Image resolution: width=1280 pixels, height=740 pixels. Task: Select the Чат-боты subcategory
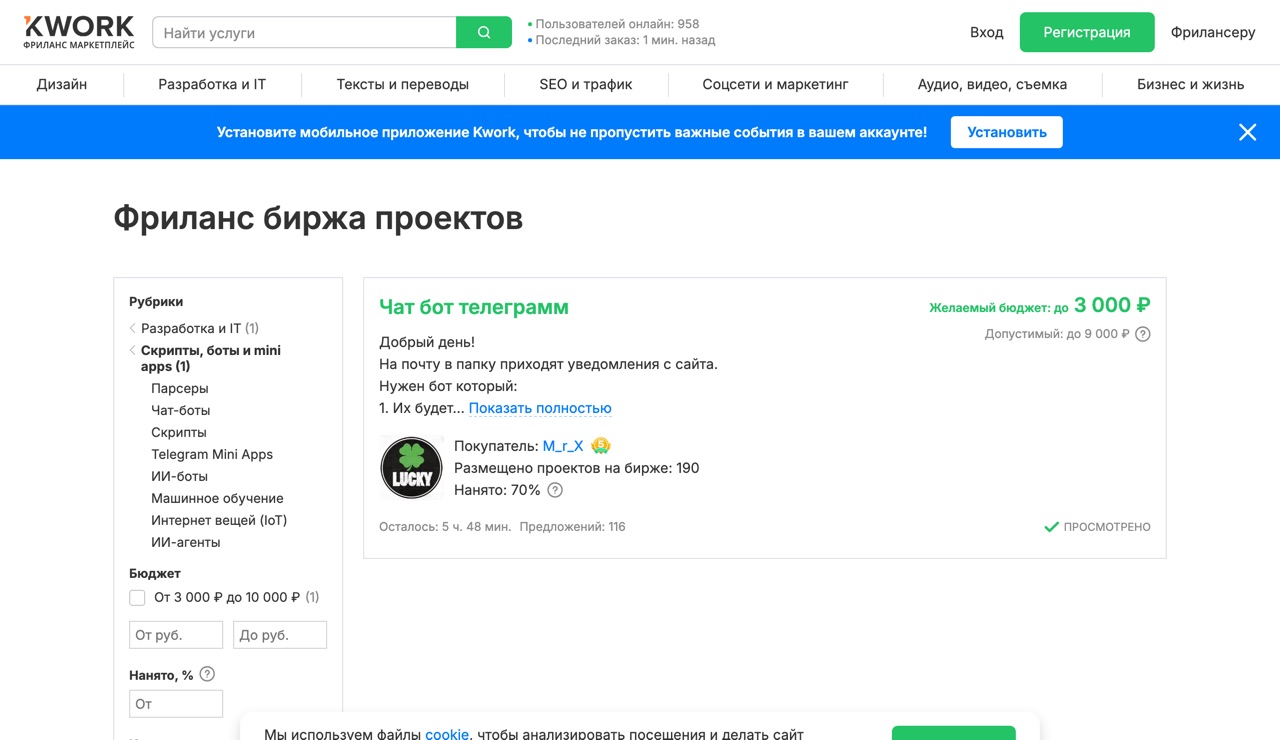[181, 410]
